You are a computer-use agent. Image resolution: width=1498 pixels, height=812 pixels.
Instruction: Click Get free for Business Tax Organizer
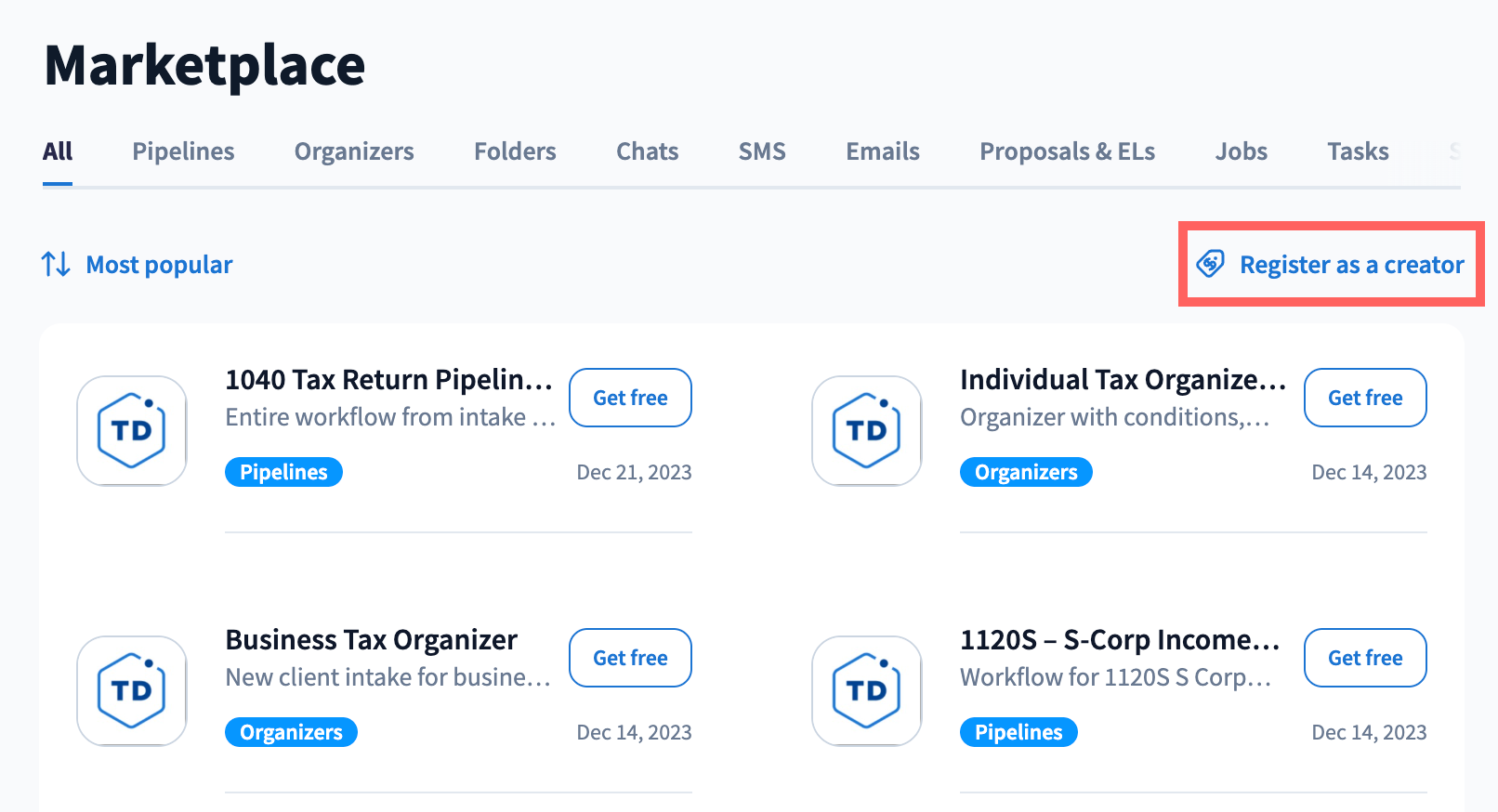point(630,658)
